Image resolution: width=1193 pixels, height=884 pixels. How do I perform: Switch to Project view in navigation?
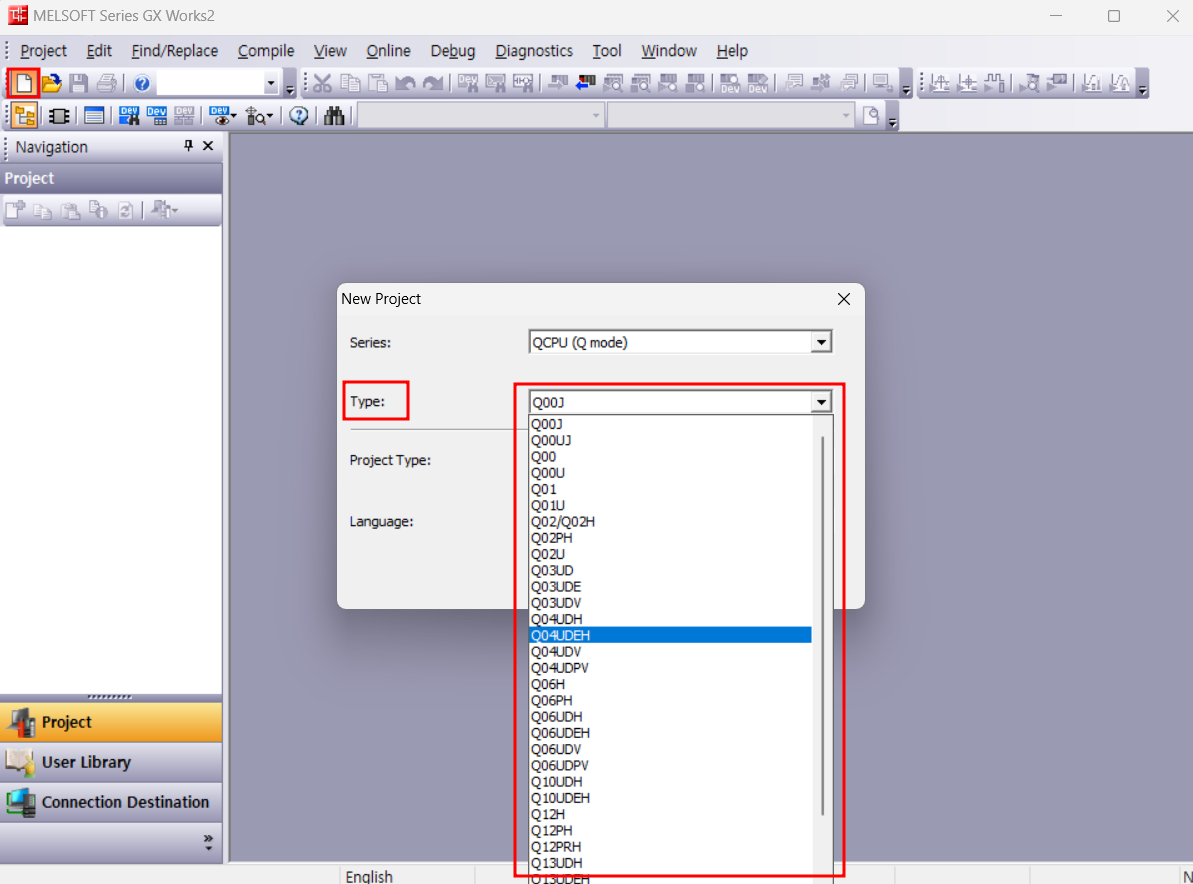pos(111,722)
